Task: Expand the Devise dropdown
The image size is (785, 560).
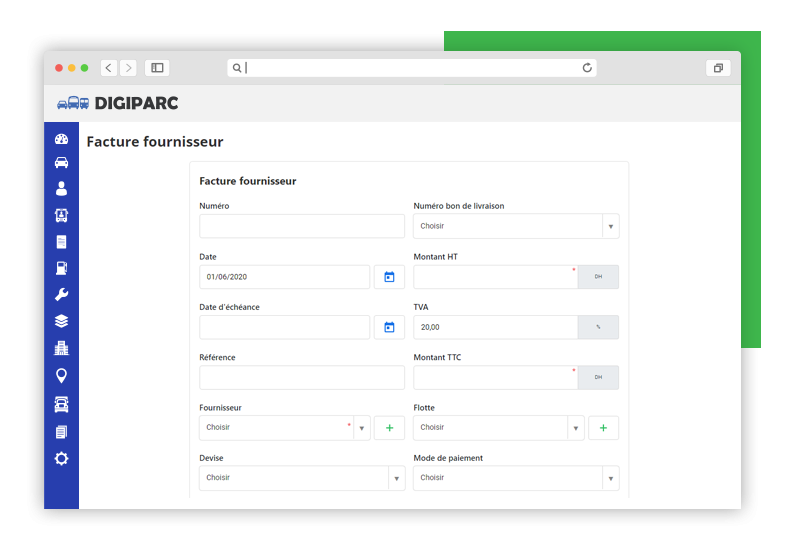Action: click(x=397, y=478)
